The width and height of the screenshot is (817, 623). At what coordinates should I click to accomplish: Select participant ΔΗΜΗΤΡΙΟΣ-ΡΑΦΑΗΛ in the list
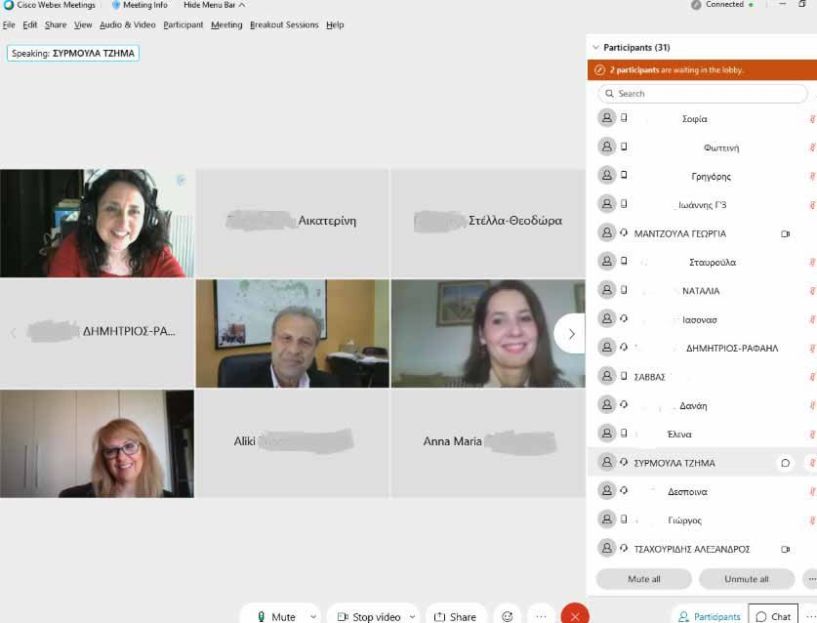click(x=702, y=348)
